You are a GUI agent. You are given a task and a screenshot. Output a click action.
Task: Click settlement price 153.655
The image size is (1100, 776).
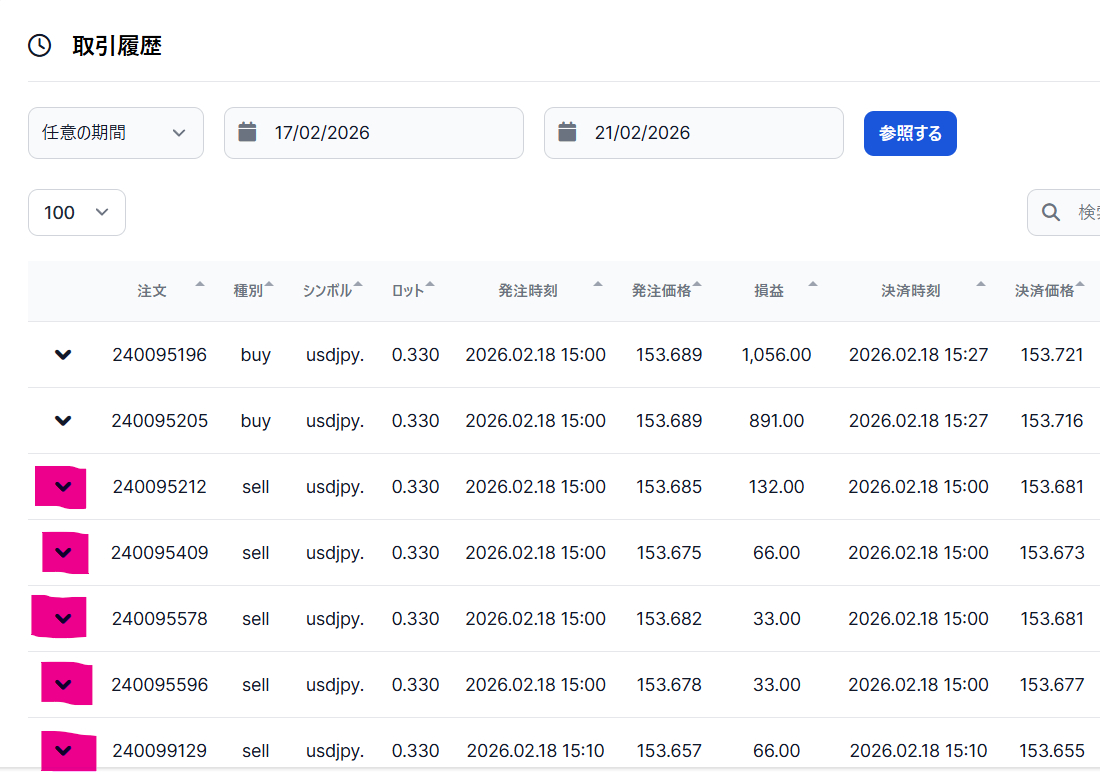(1052, 751)
